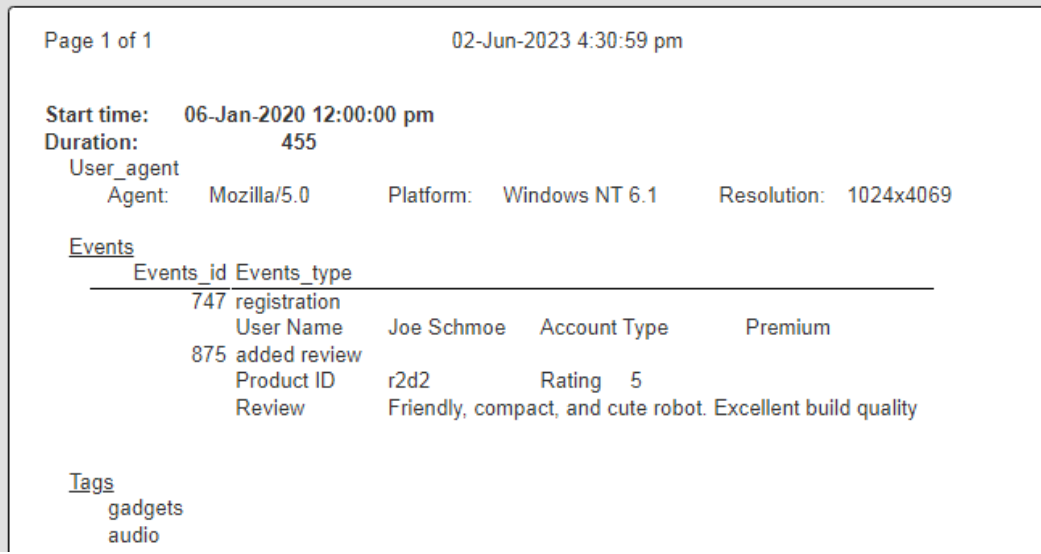Click the Duration value 455
Viewport: 1041px width, 554px height.
coord(299,143)
